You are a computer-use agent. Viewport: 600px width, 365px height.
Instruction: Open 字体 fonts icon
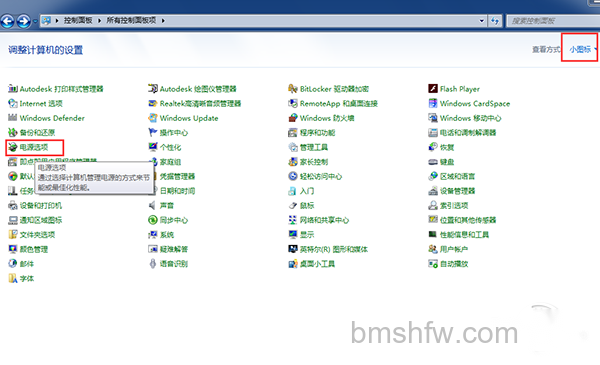coord(13,278)
